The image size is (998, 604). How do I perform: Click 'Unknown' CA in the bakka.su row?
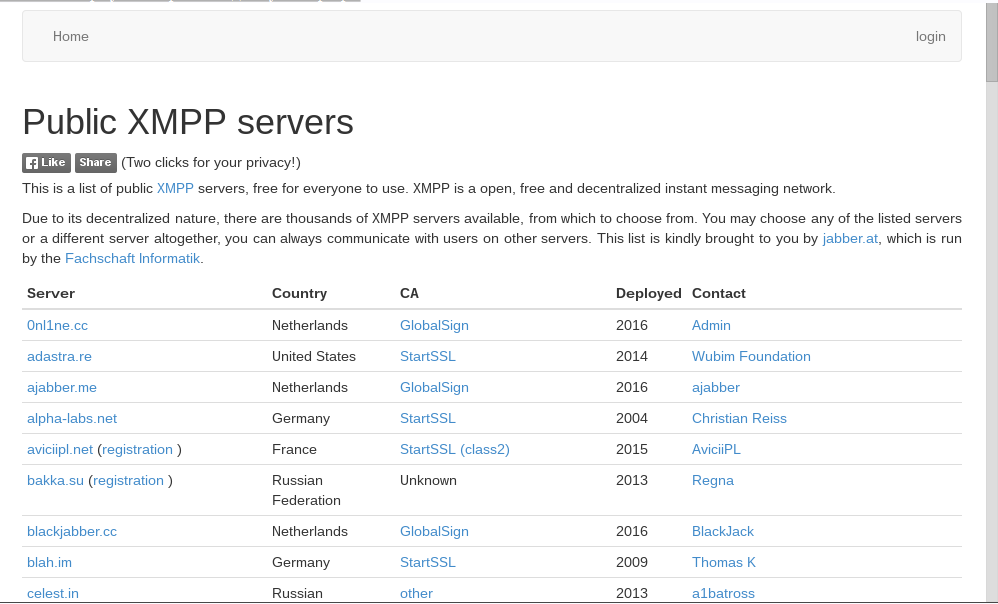tap(428, 481)
